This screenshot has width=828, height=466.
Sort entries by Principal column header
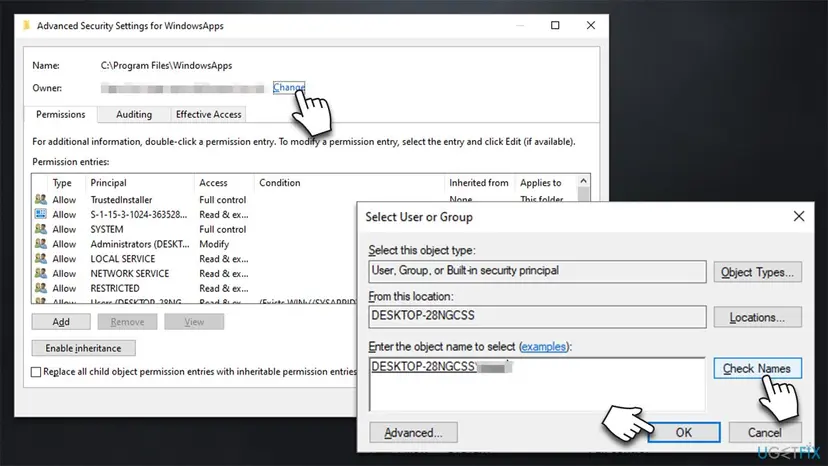[140, 183]
